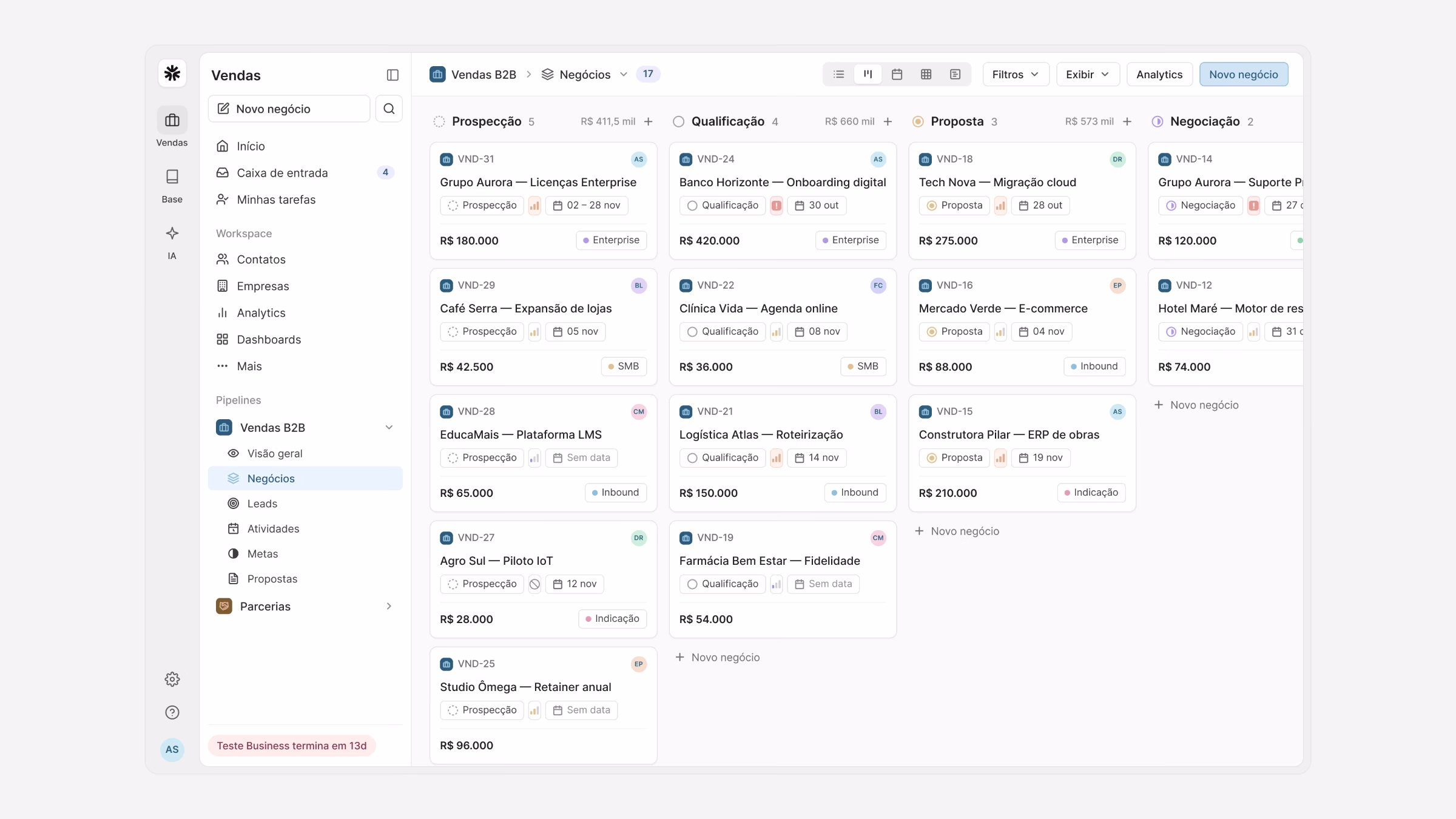This screenshot has height=819, width=1456.
Task: Collapse Vendas B2B pipeline chevron
Action: click(x=389, y=427)
